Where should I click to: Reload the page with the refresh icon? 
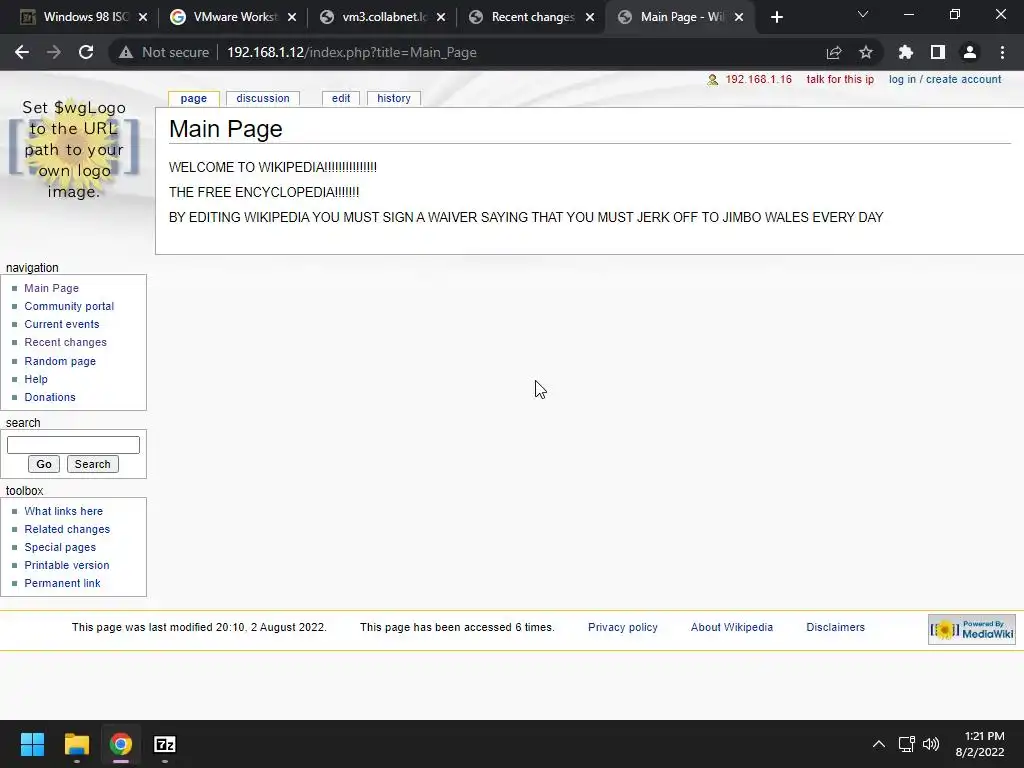pyautogui.click(x=86, y=52)
